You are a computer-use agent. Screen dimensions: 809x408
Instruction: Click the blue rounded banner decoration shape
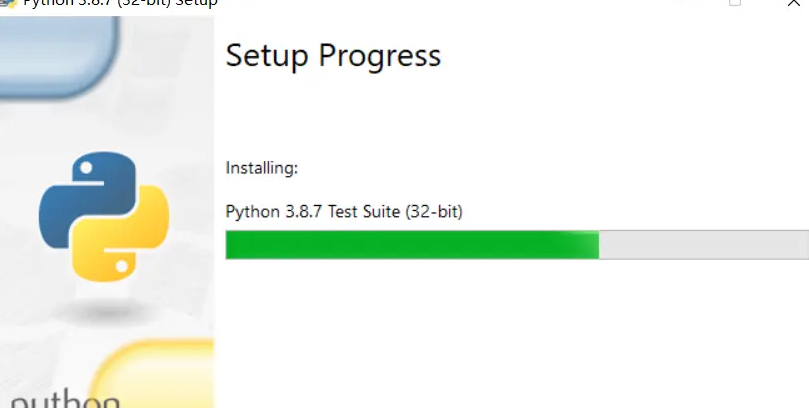pyautogui.click(x=57, y=54)
